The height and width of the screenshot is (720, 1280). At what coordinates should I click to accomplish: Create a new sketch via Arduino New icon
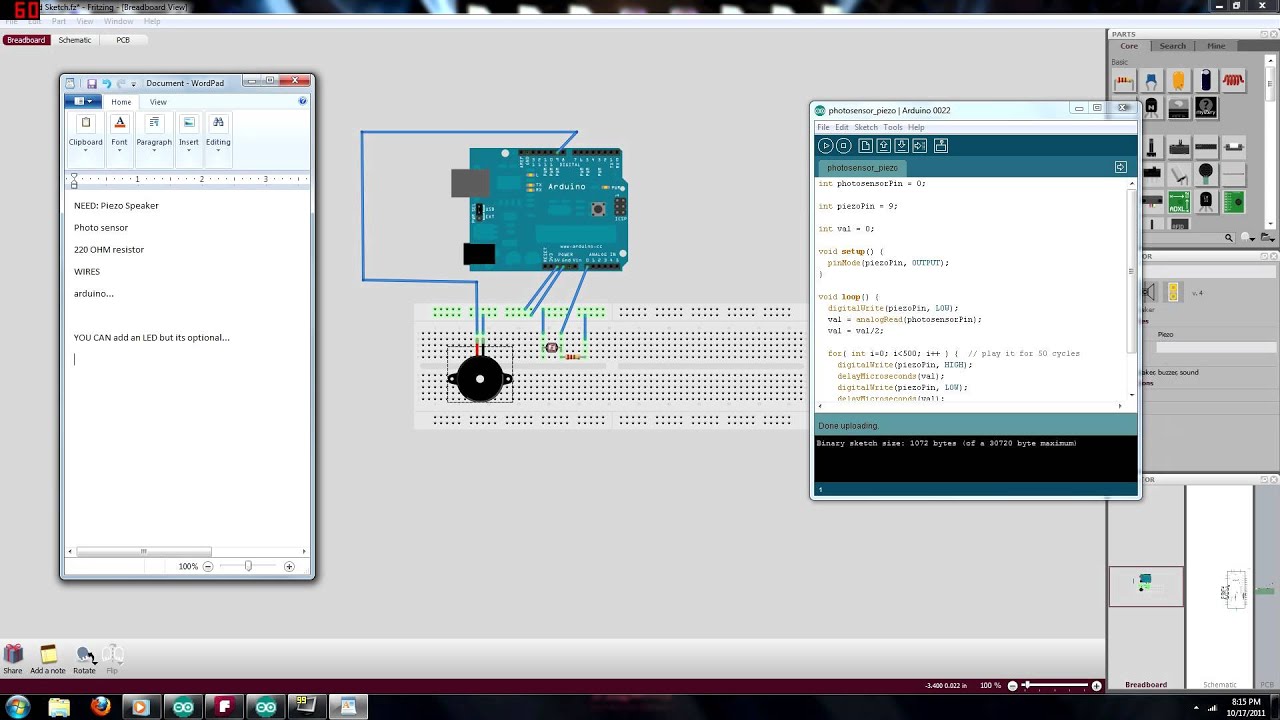866,146
